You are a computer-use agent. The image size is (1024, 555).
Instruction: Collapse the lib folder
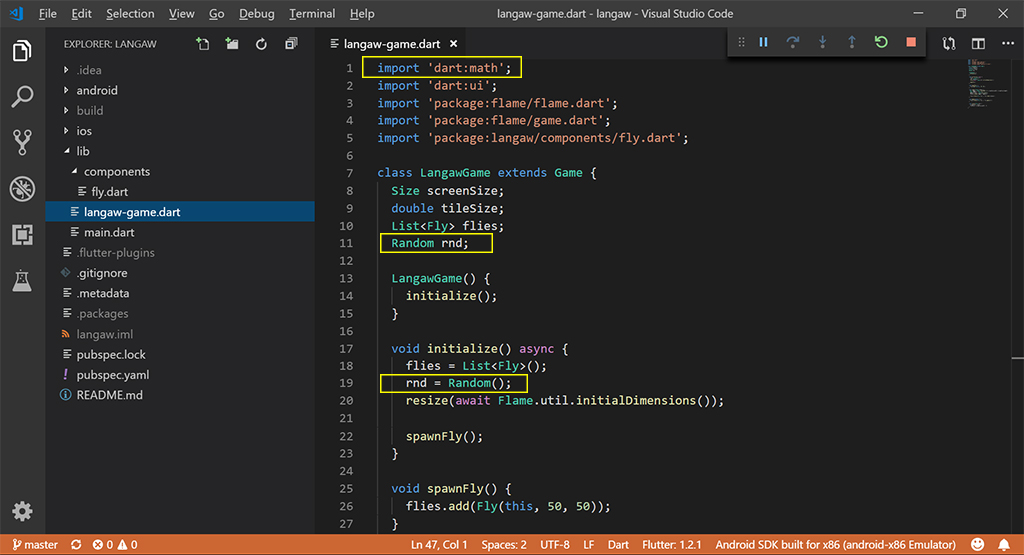(x=82, y=151)
